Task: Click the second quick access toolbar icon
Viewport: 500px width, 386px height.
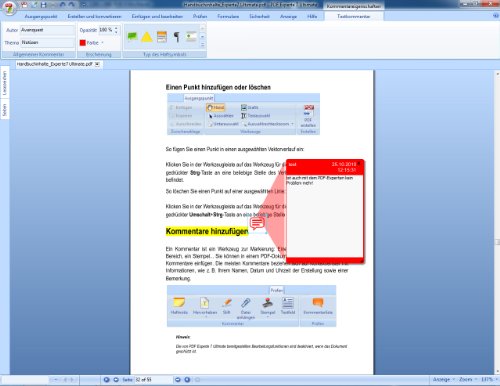Action: pos(34,5)
